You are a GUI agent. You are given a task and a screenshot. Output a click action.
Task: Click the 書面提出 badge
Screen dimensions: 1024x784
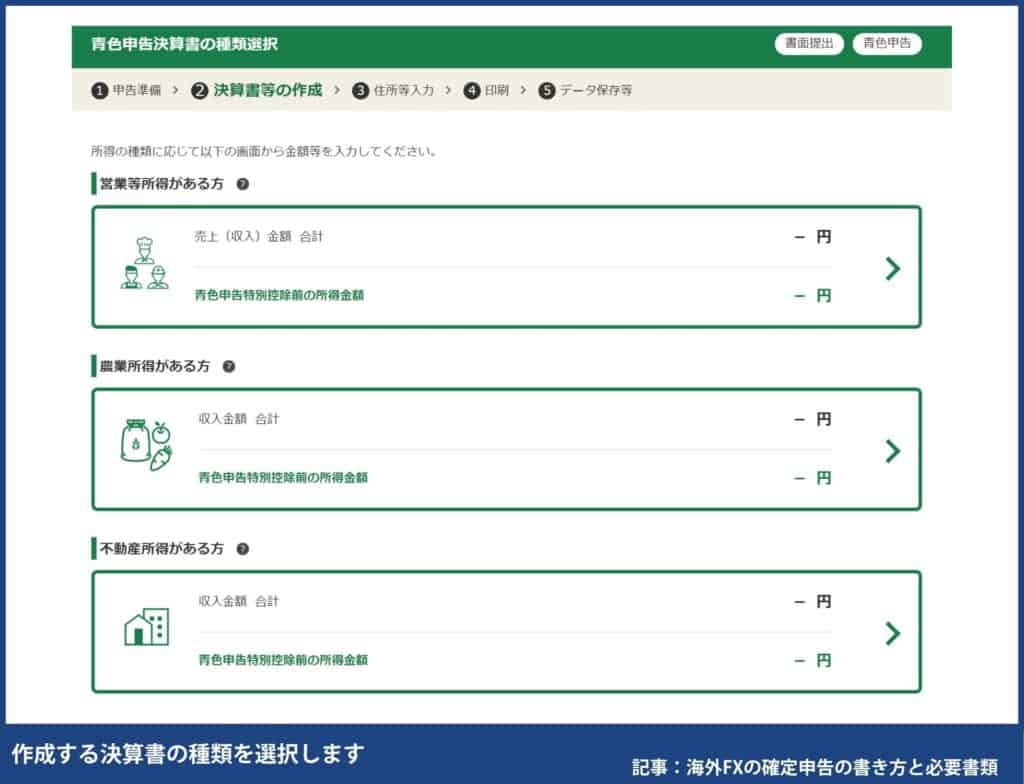(x=809, y=44)
